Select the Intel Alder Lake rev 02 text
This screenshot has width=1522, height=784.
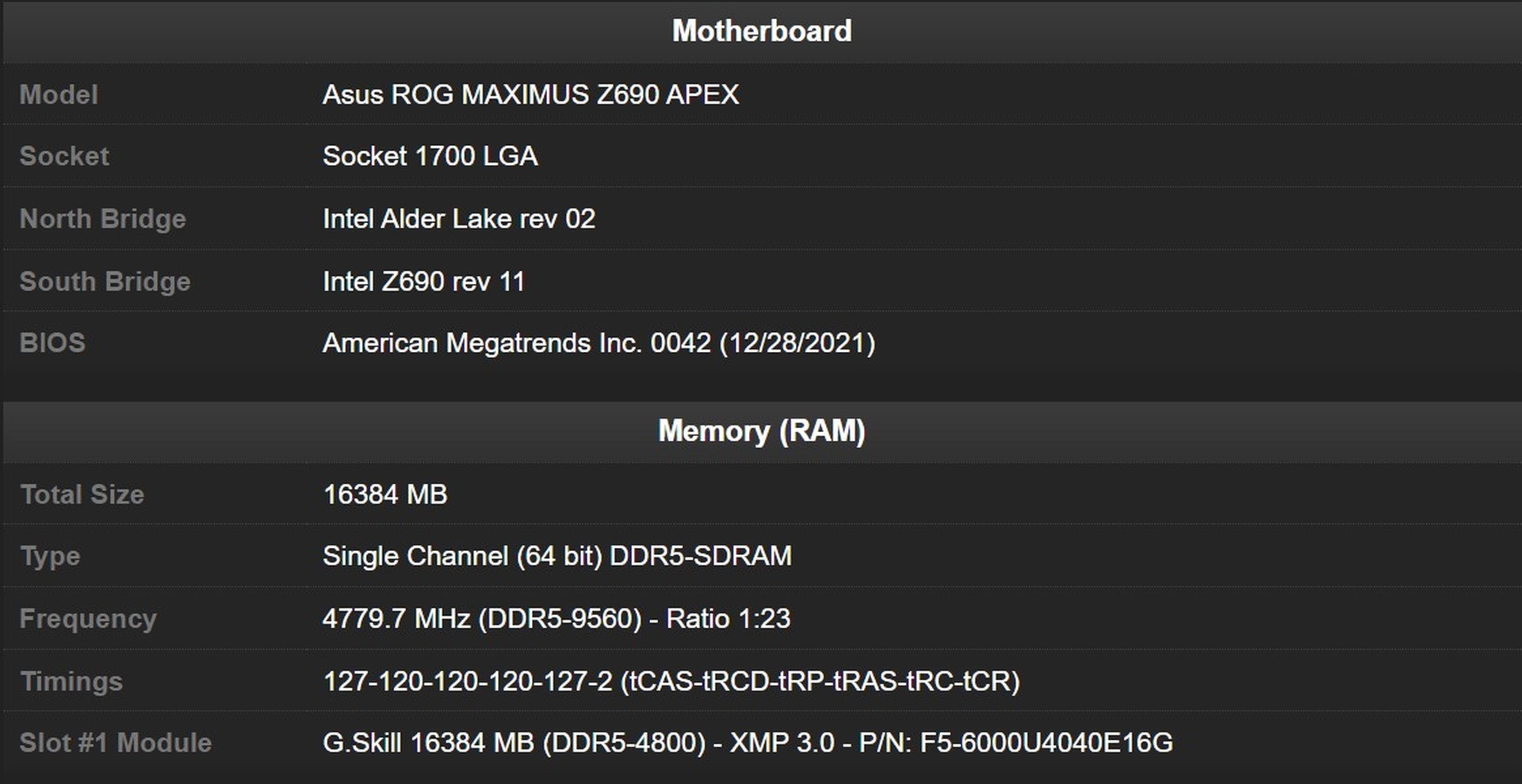(x=458, y=219)
